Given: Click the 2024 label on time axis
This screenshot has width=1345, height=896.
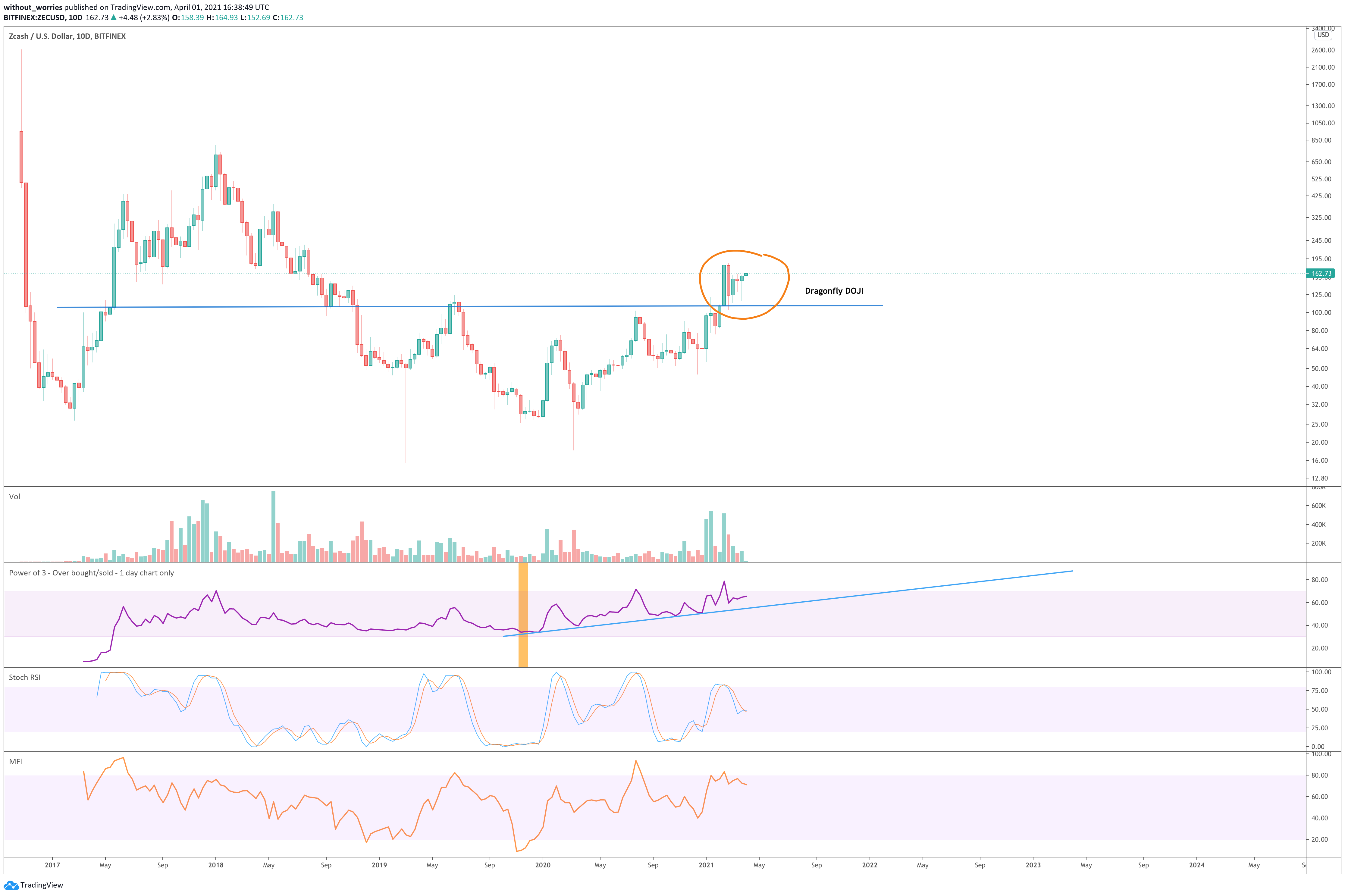Looking at the screenshot, I should 1196,865.
